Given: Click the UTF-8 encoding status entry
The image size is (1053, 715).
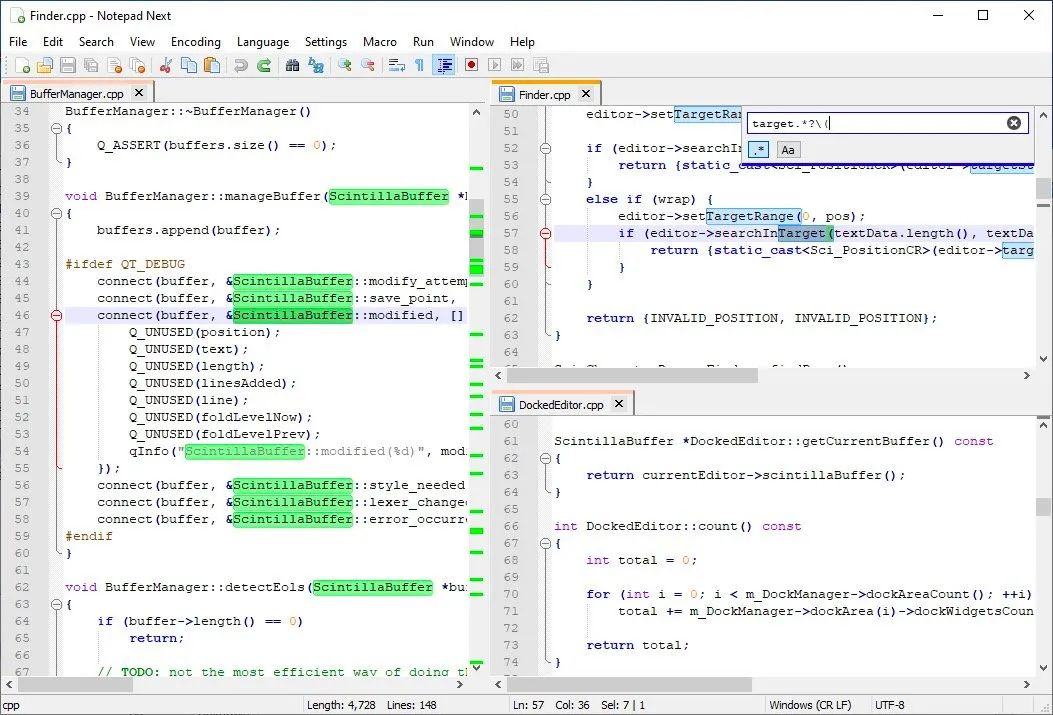Looking at the screenshot, I should 889,705.
